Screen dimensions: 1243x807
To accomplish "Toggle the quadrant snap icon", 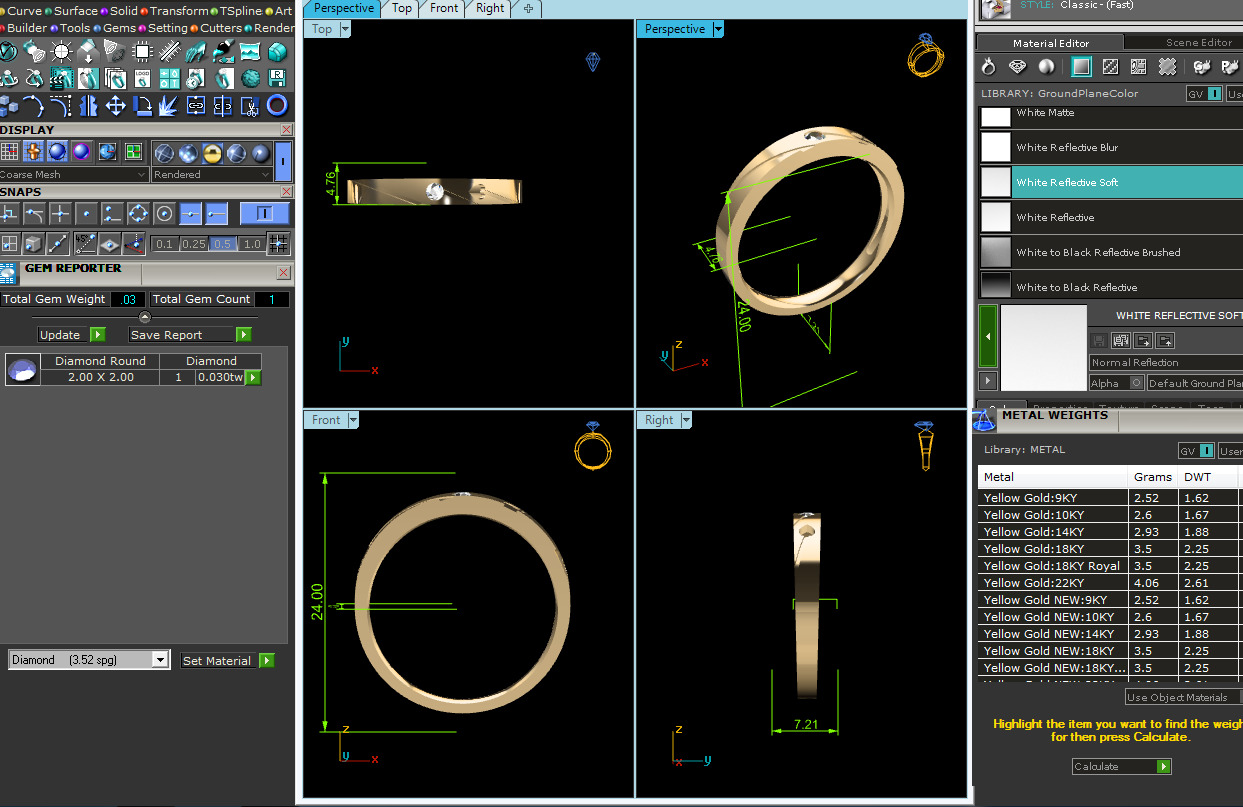I will point(139,213).
